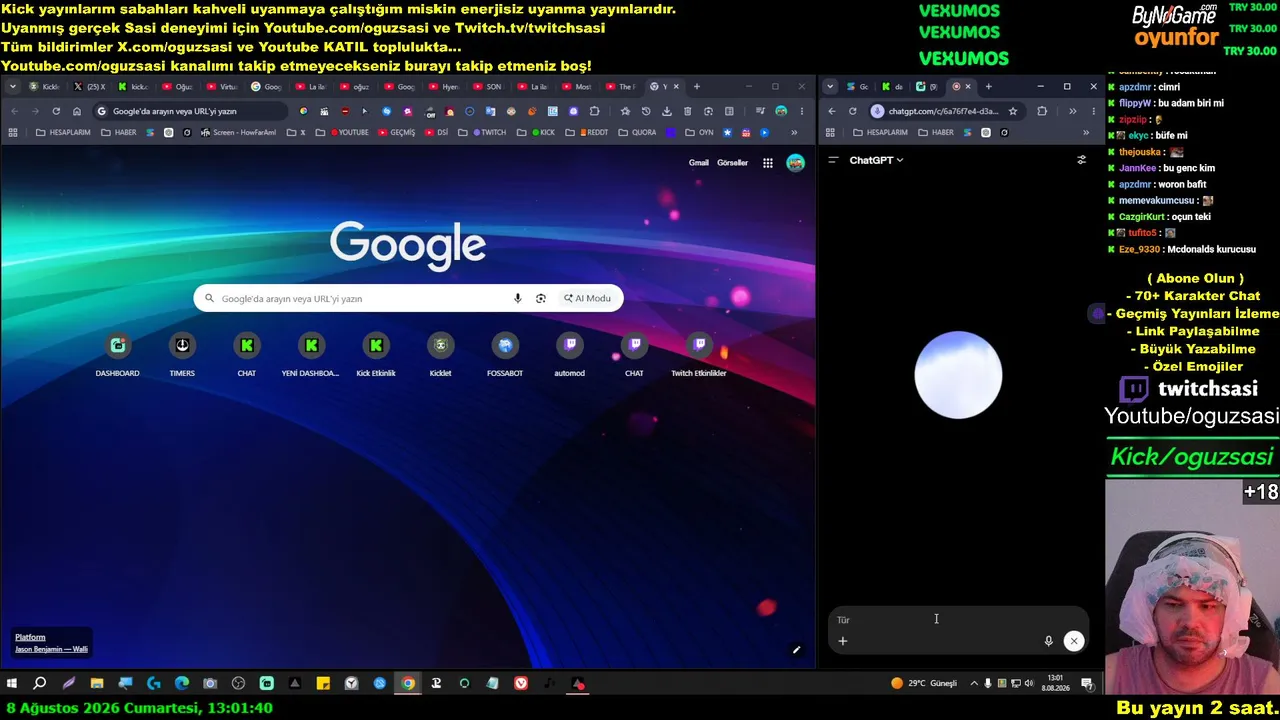Open the Google account avatar
Screen dimensions: 1280x720
795,163
